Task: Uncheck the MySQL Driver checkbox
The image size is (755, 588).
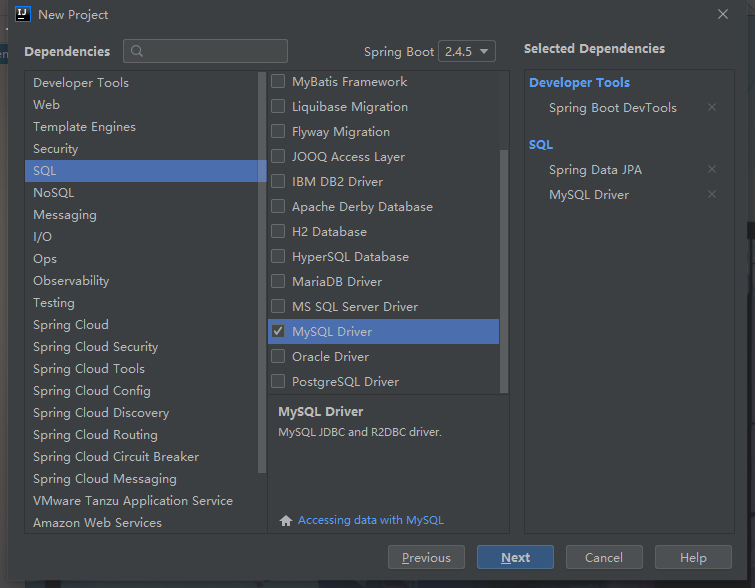Action: pyautogui.click(x=278, y=332)
